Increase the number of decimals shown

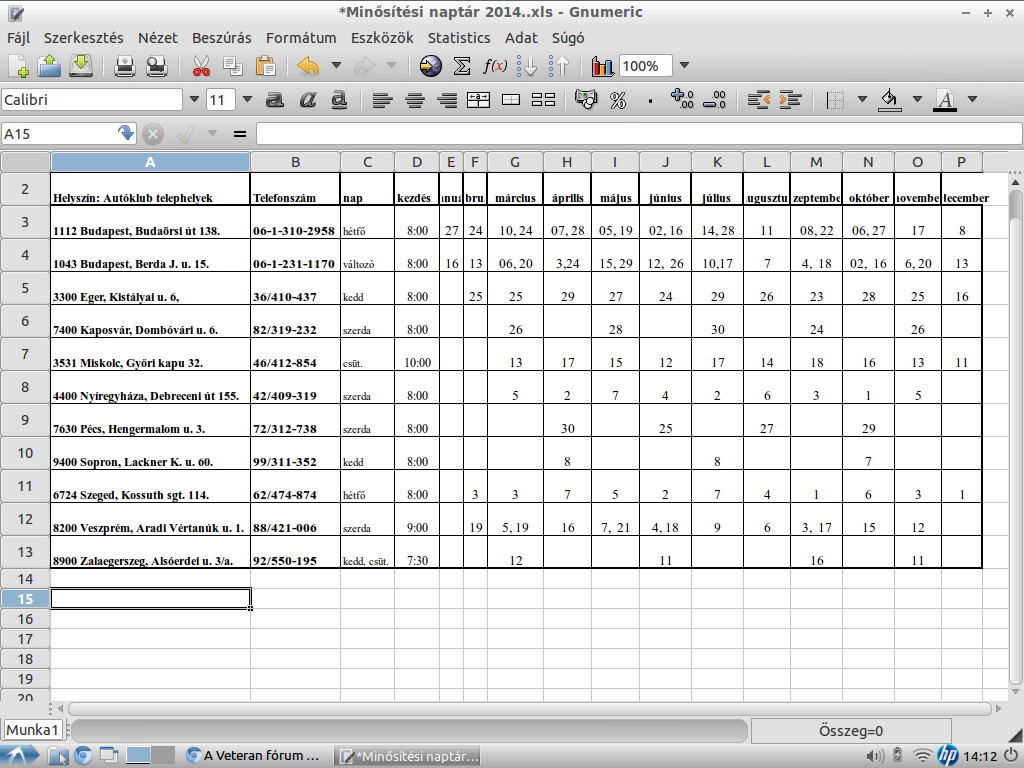point(682,100)
